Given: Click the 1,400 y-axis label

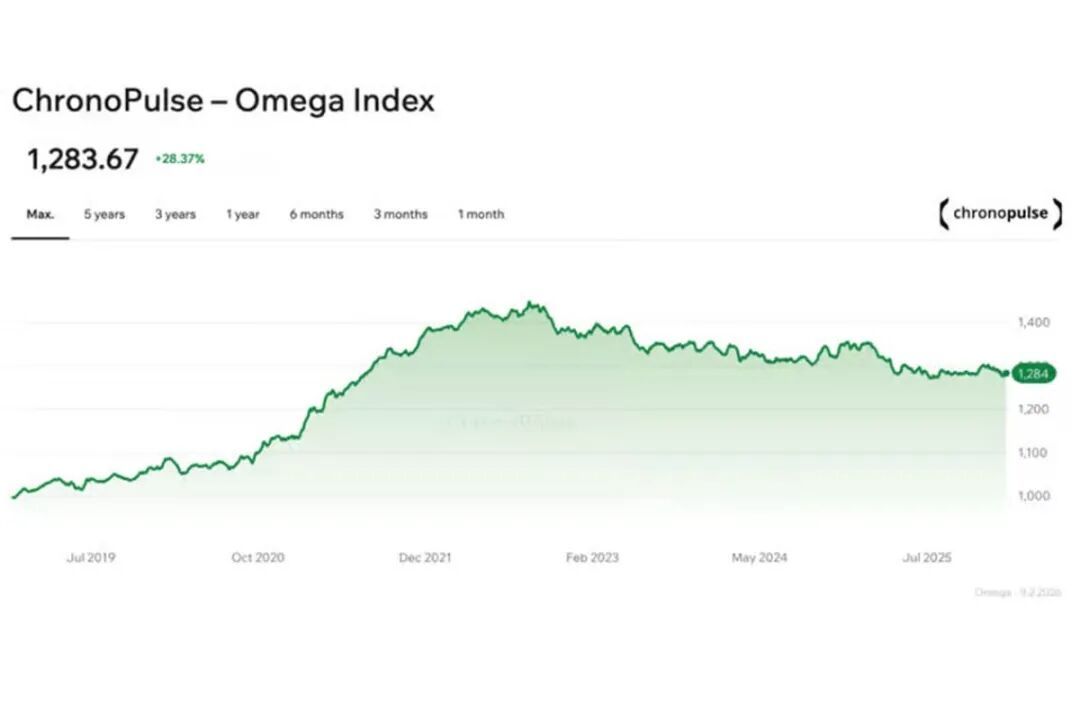Looking at the screenshot, I should coord(1033,322).
